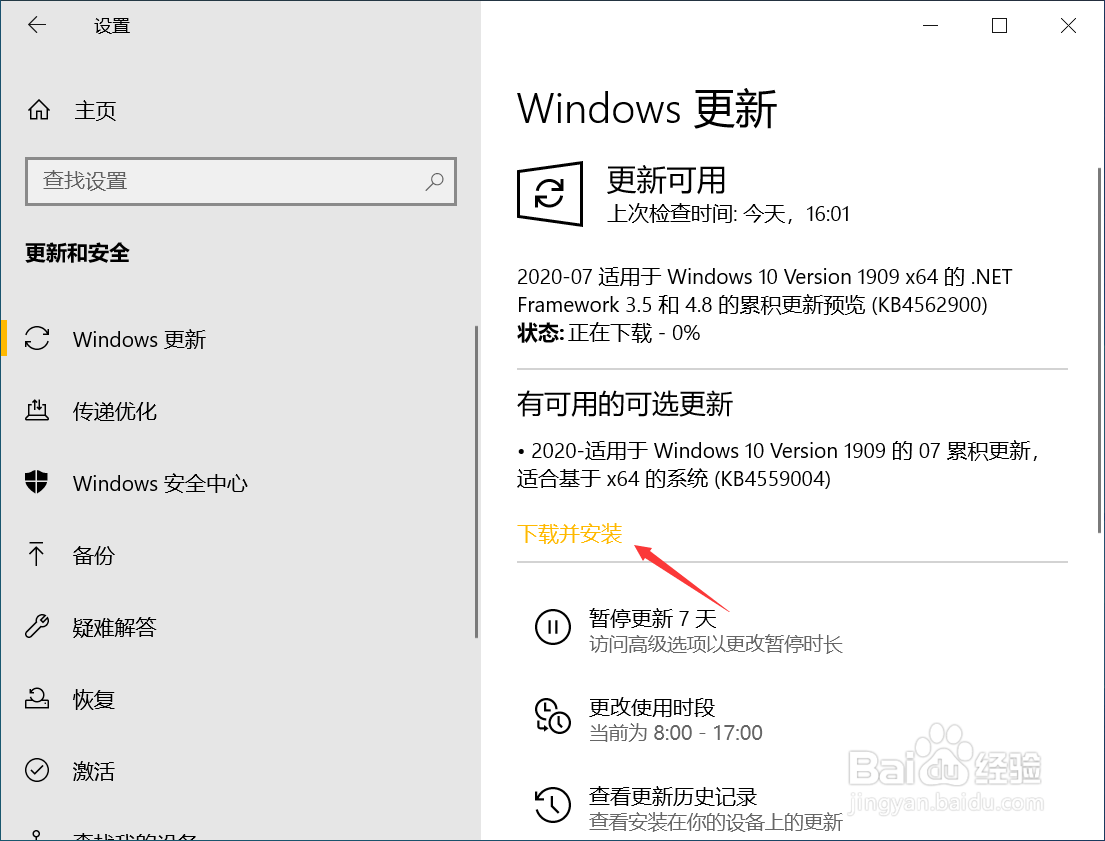Image resolution: width=1105 pixels, height=841 pixels.
Task: Click the pause icon for 暂停更新 7 天
Action: pos(552,627)
